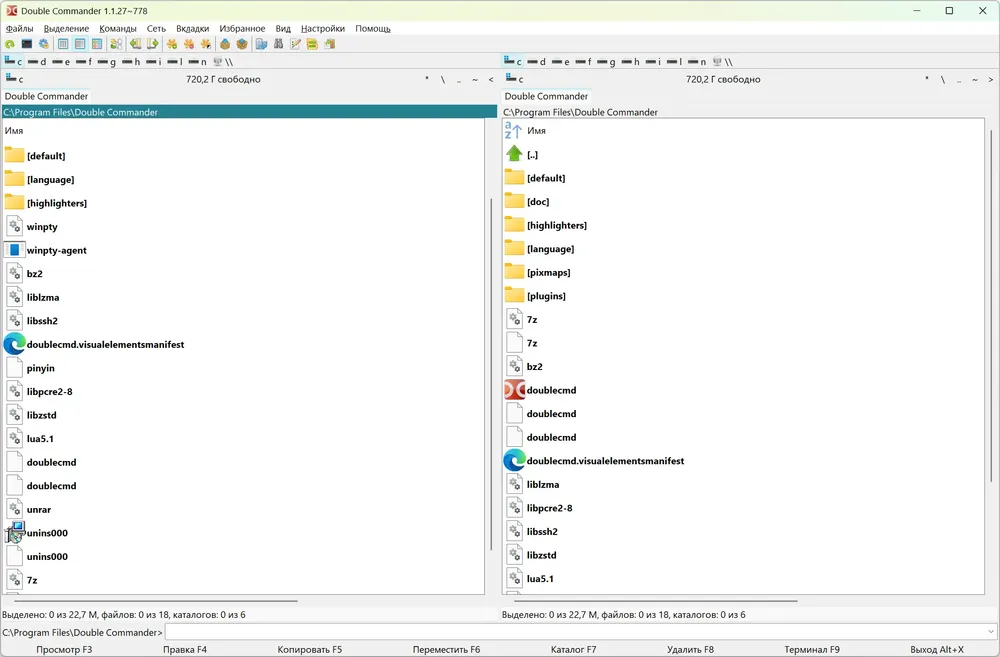Switch the right panel to drive f

pos(584,62)
